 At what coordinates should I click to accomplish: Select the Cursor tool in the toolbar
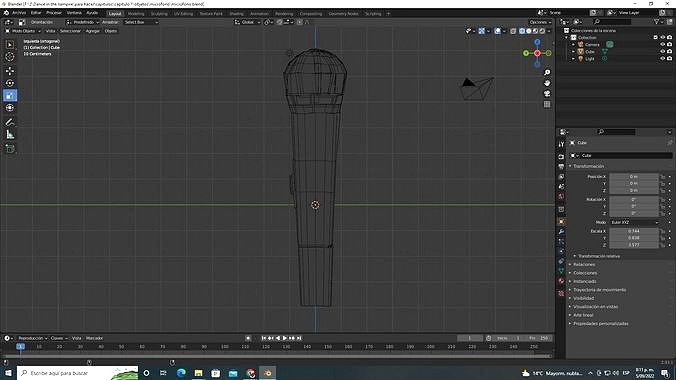[10, 57]
